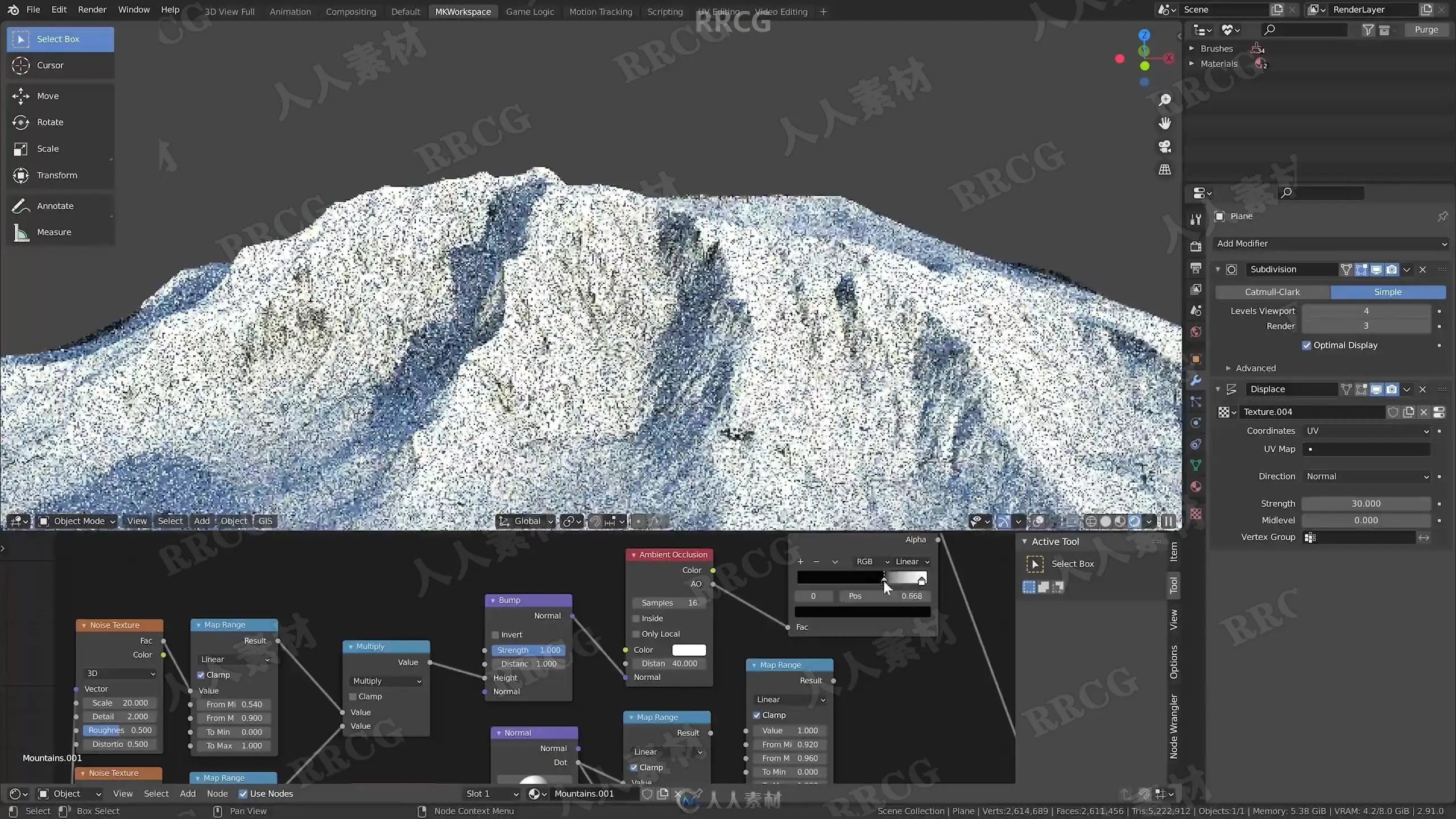Viewport: 1456px width, 819px height.
Task: Open the Modifiers wrench tab in Properties
Action: (1196, 380)
